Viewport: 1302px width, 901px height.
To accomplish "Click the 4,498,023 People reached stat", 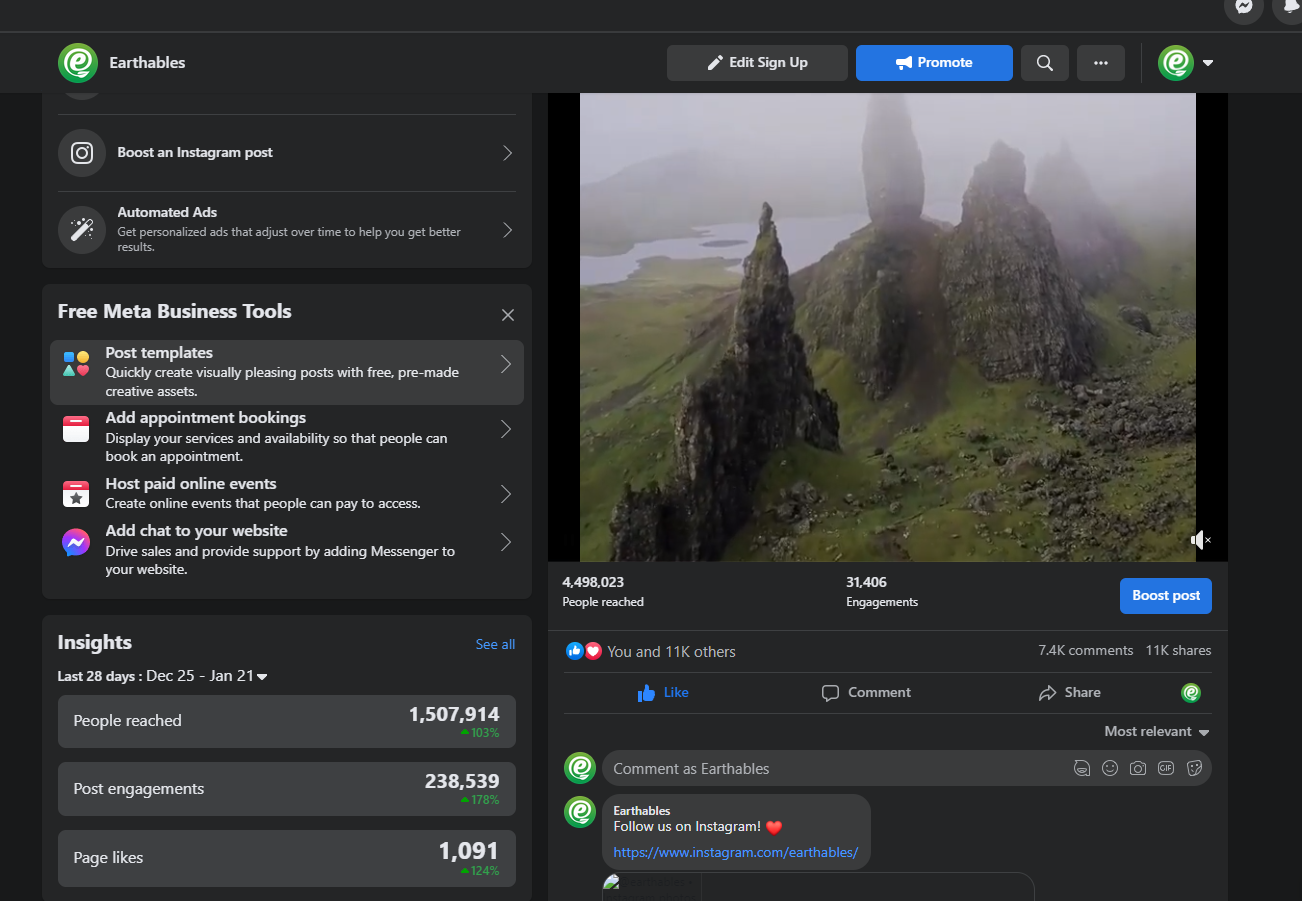I will [x=603, y=592].
